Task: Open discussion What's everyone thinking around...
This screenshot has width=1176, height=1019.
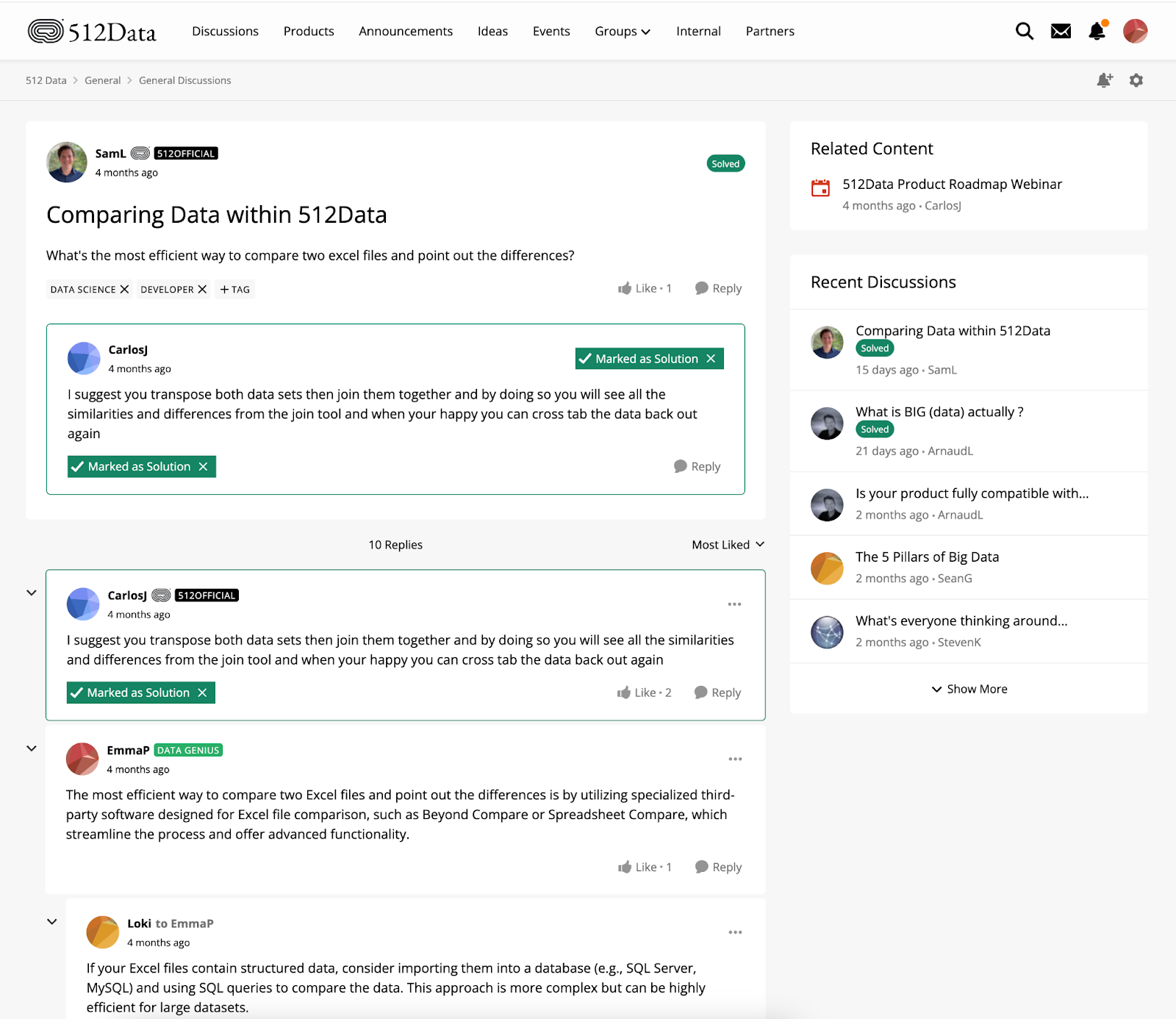Action: coord(961,621)
